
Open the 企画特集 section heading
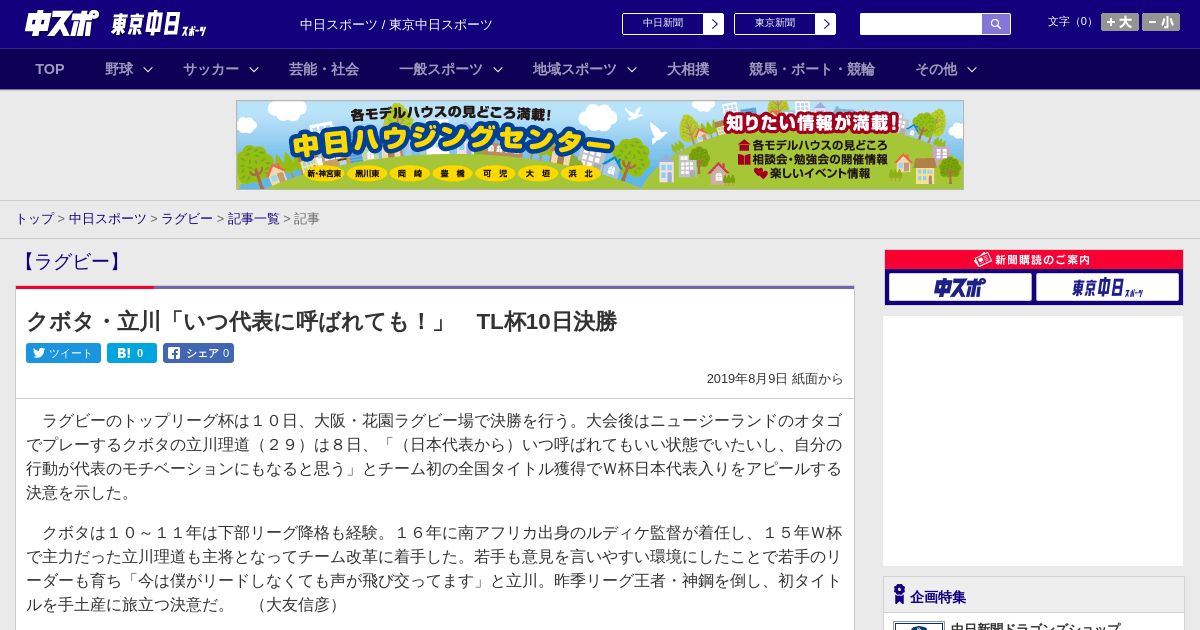point(938,597)
